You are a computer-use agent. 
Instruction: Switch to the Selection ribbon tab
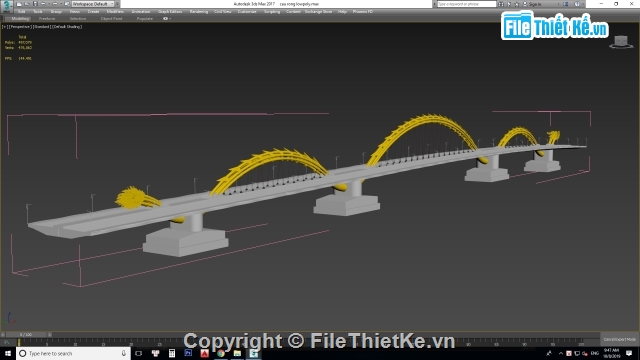78,19
